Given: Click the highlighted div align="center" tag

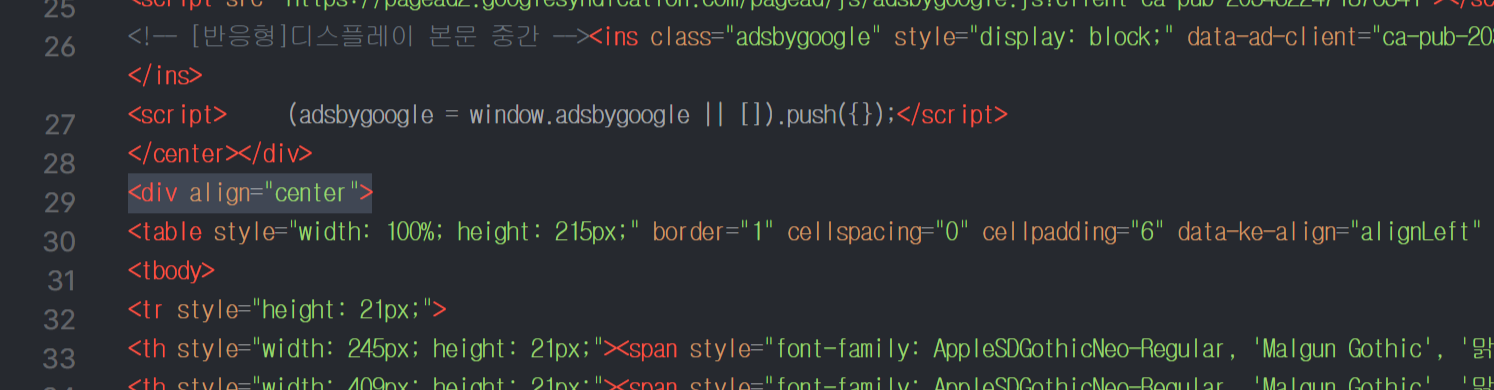Looking at the screenshot, I should tap(250, 192).
